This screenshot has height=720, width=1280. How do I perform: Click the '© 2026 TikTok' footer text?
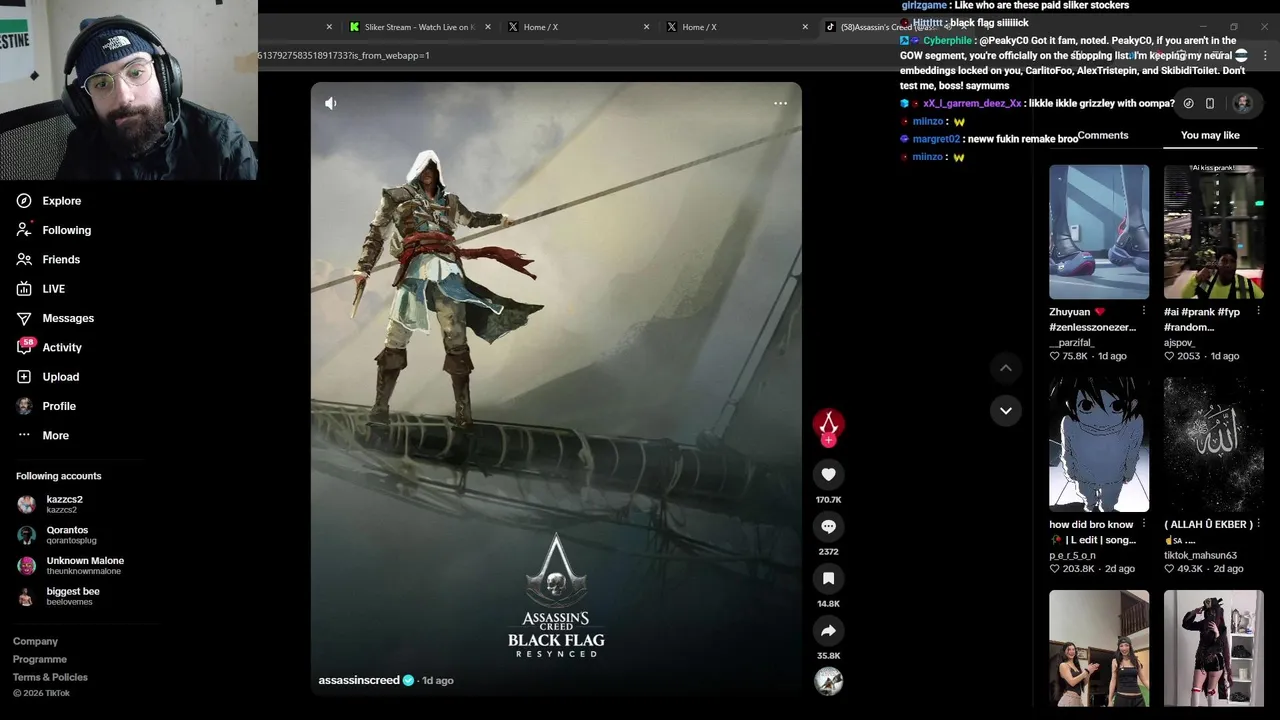point(41,693)
